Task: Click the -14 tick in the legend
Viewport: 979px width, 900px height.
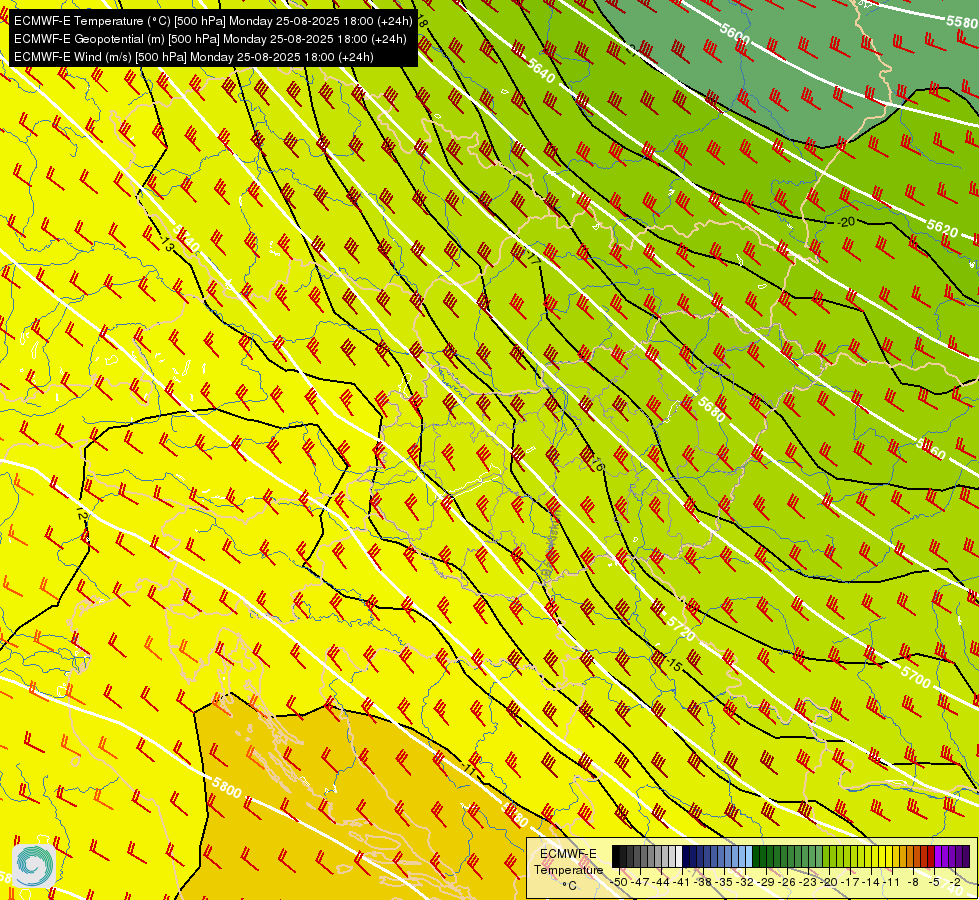Action: [x=872, y=883]
